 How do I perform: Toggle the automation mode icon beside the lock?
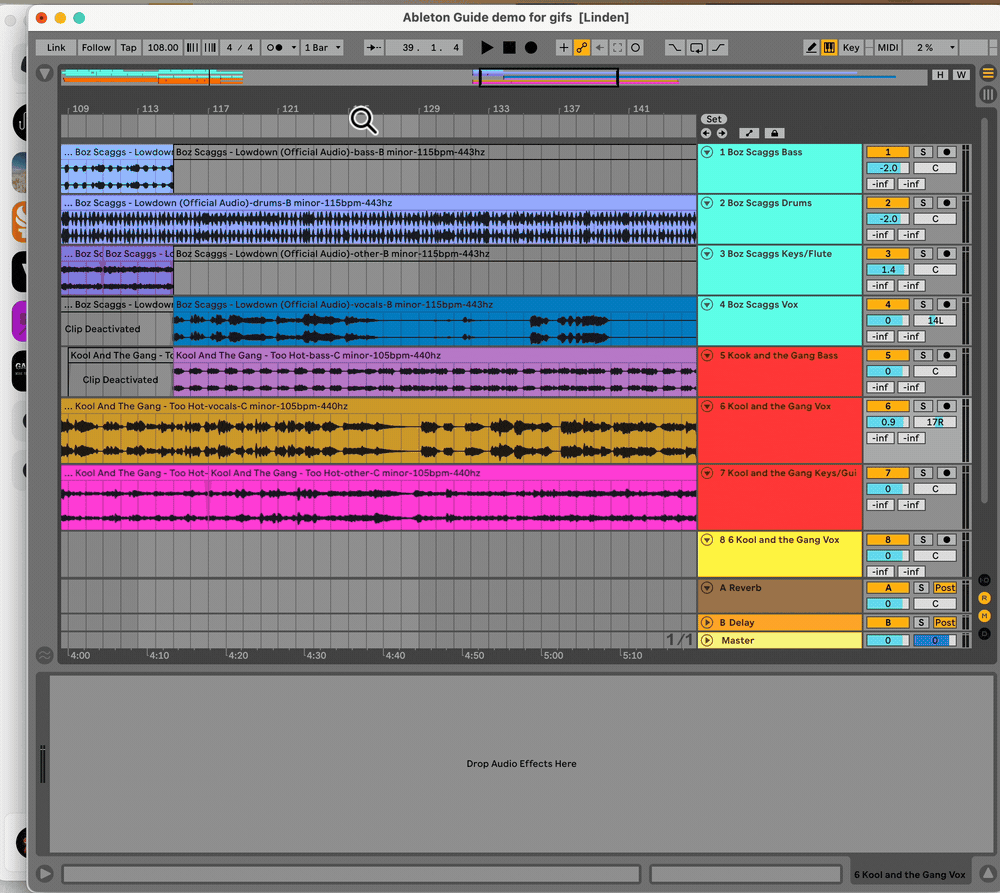[749, 133]
